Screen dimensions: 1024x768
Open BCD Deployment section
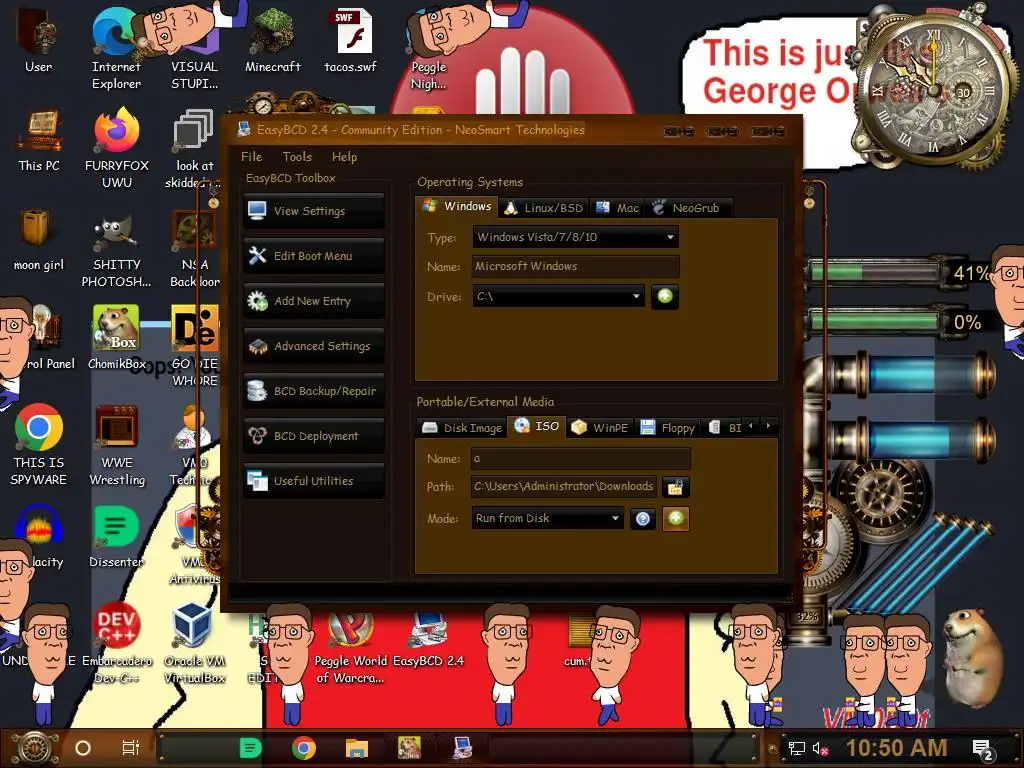coord(313,436)
